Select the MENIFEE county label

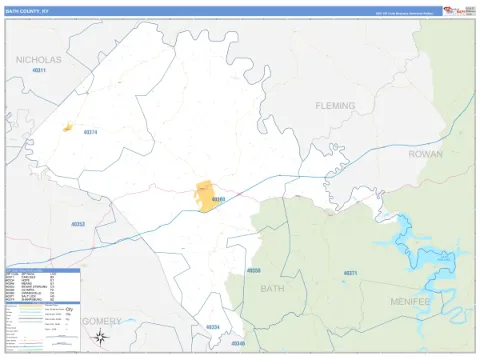click(x=410, y=302)
